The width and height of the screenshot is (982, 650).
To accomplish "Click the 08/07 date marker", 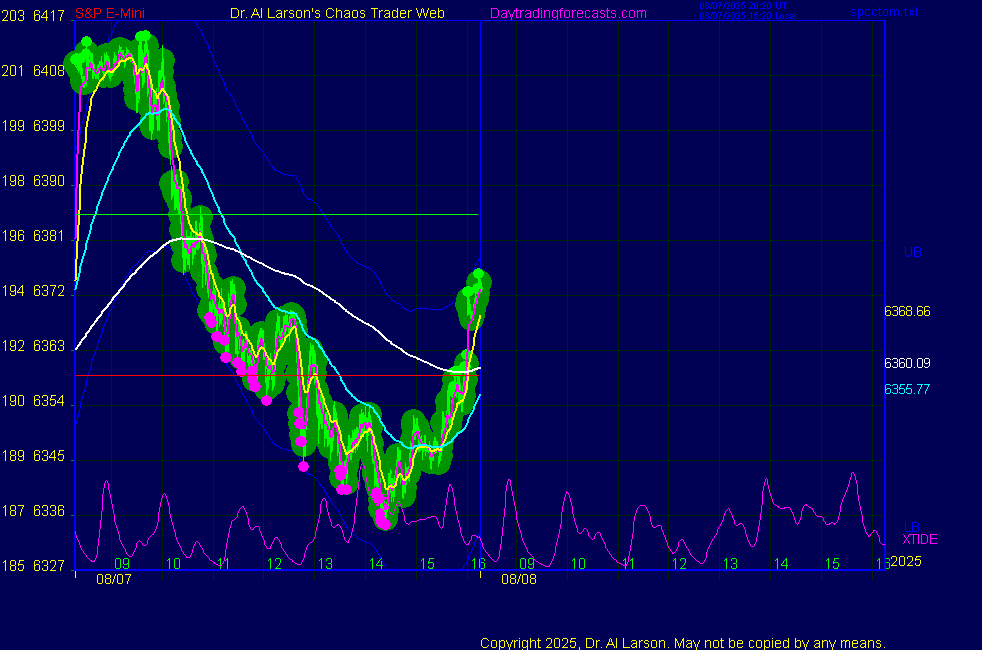I will tap(112, 579).
